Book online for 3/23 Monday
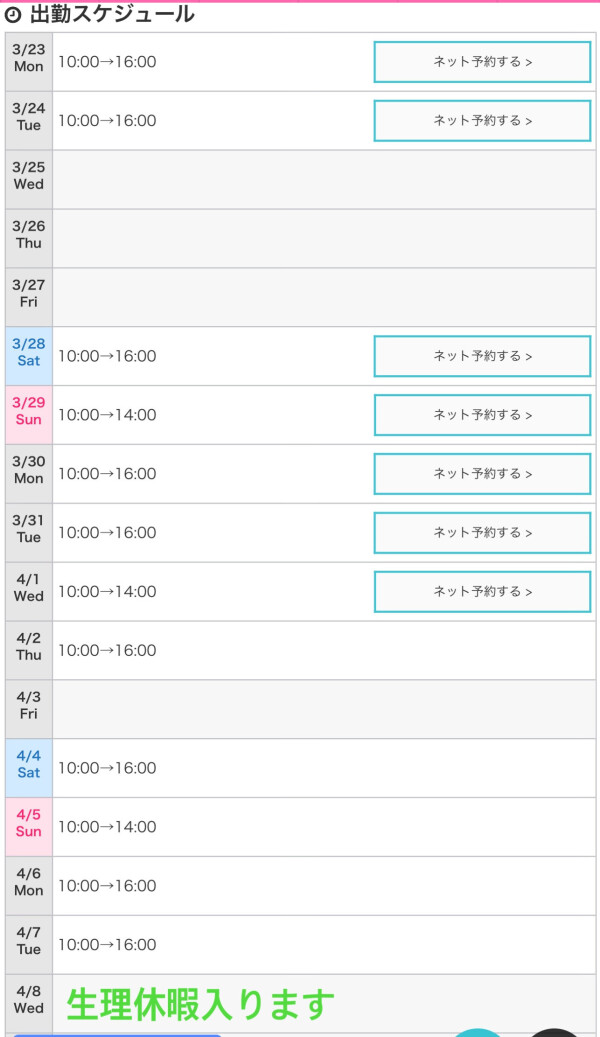Viewport: 600px width, 1037px height. [x=482, y=62]
